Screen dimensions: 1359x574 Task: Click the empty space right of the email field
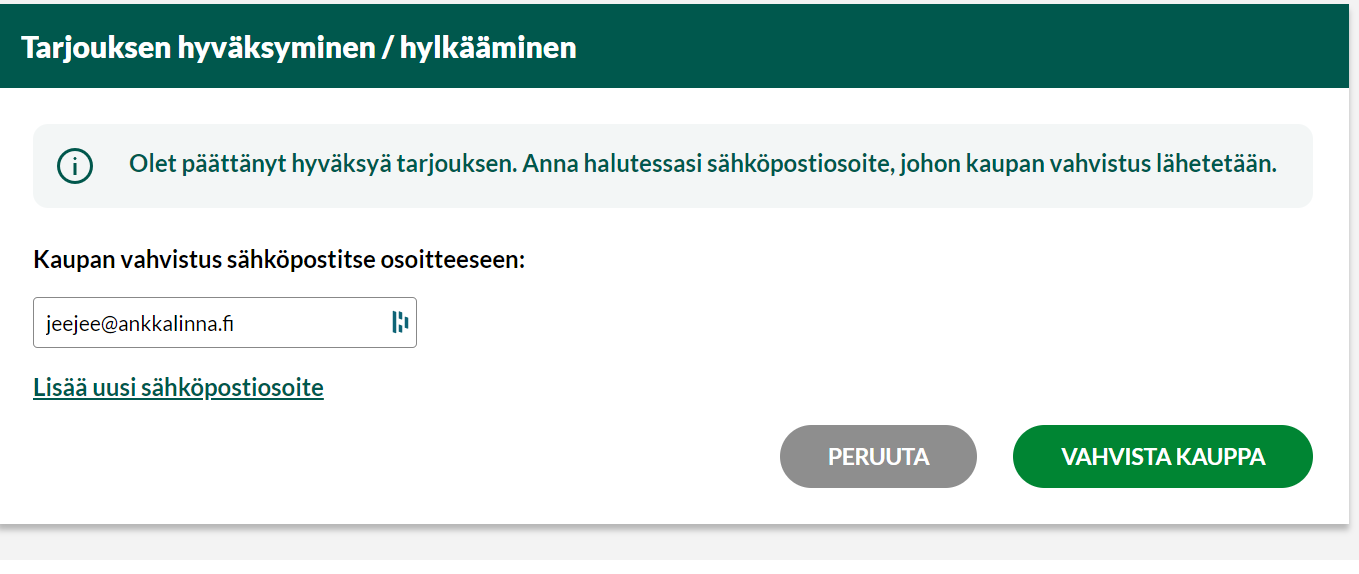coord(800,323)
